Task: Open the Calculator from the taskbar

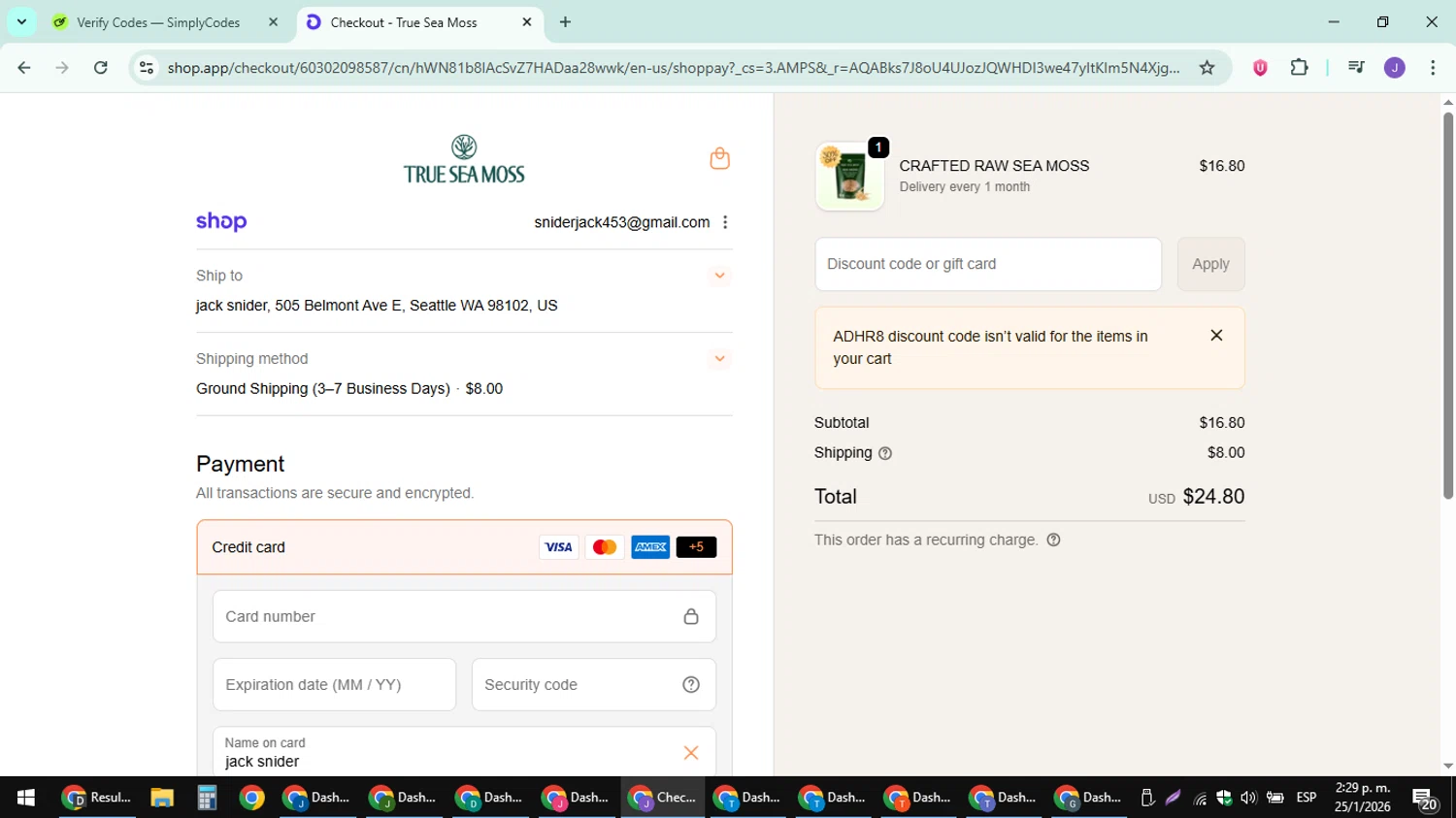Action: 207,798
